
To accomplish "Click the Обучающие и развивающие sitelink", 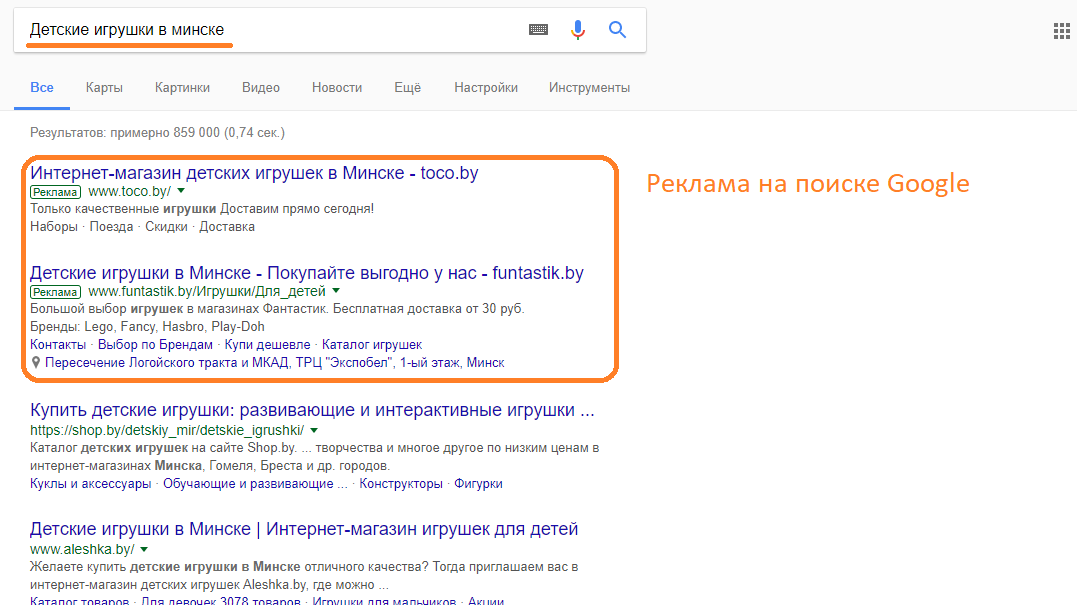I will pos(255,483).
